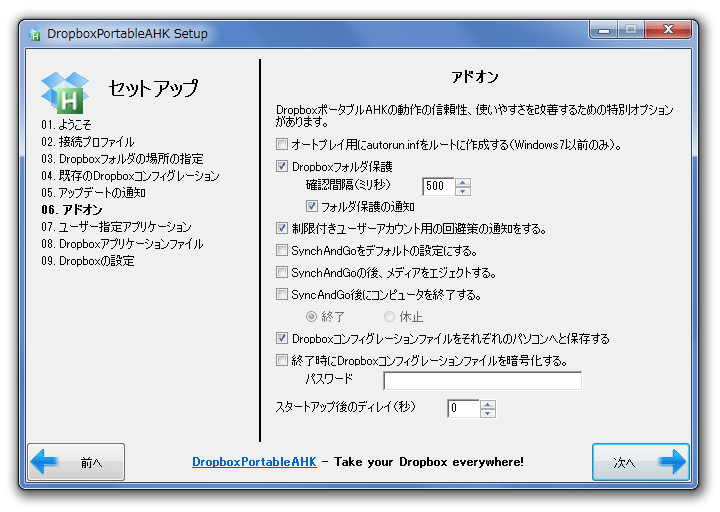Enable autorun.inf creation checkbox
This screenshot has width=720, height=512.
[x=281, y=144]
